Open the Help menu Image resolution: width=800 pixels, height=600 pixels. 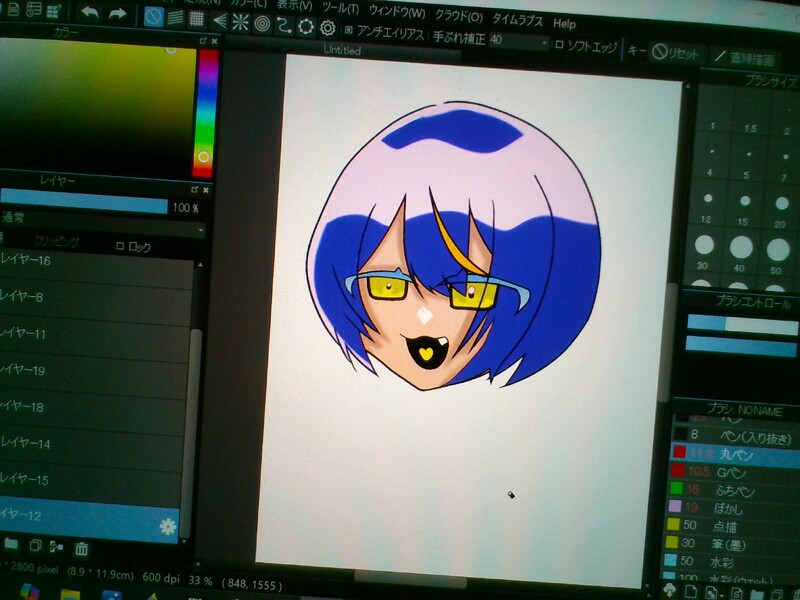[x=564, y=23]
